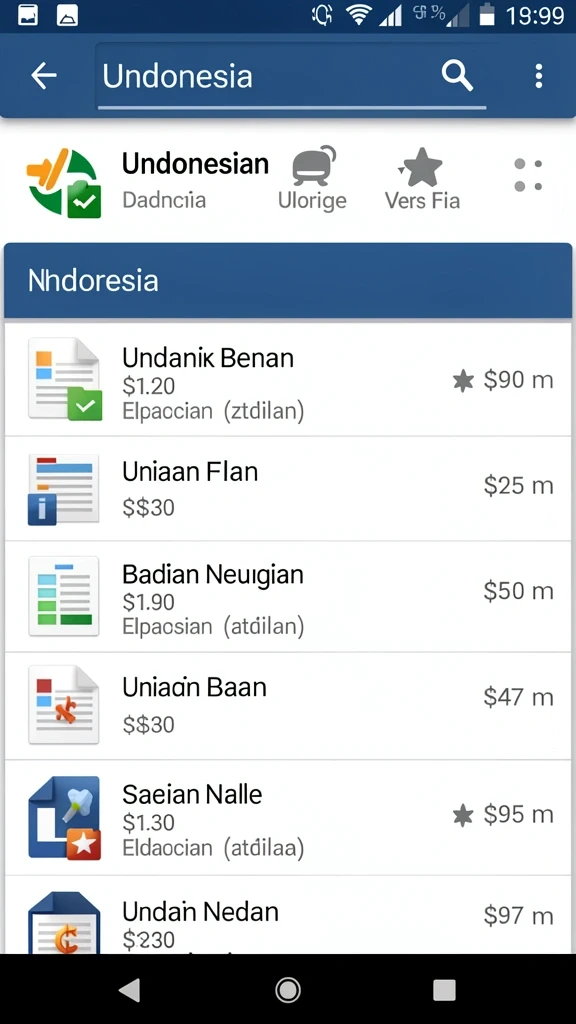576x1024 pixels.
Task: Tap the Undain Nedan entry title
Action: [x=200, y=911]
